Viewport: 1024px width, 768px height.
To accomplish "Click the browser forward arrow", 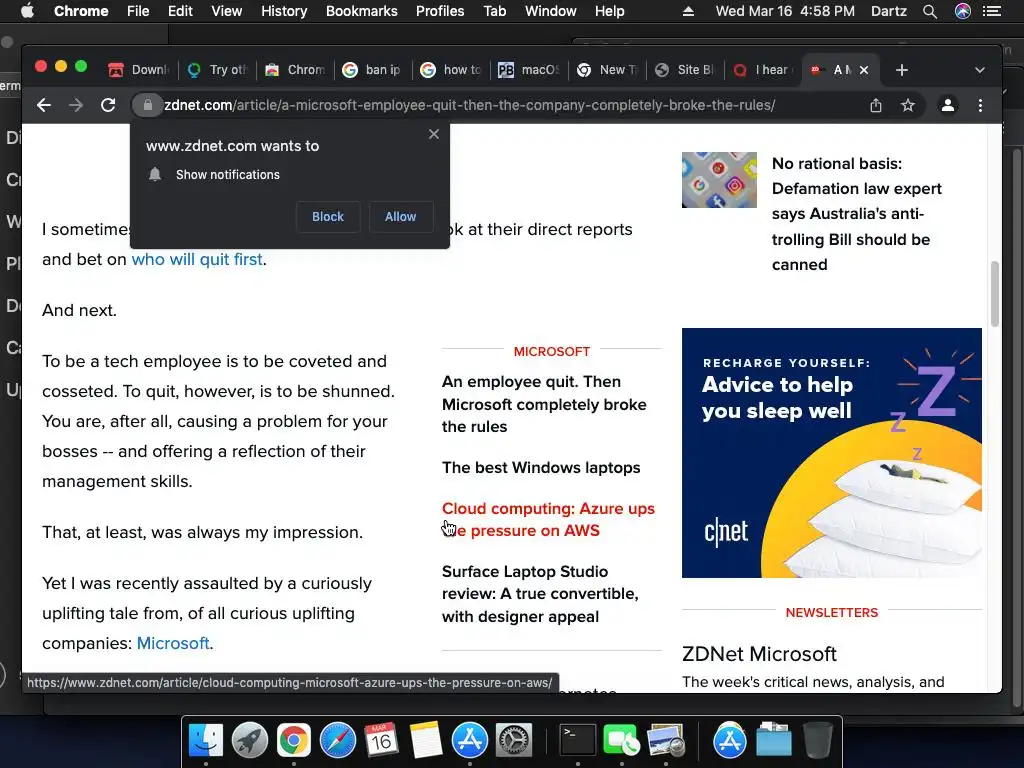I will pos(76,105).
